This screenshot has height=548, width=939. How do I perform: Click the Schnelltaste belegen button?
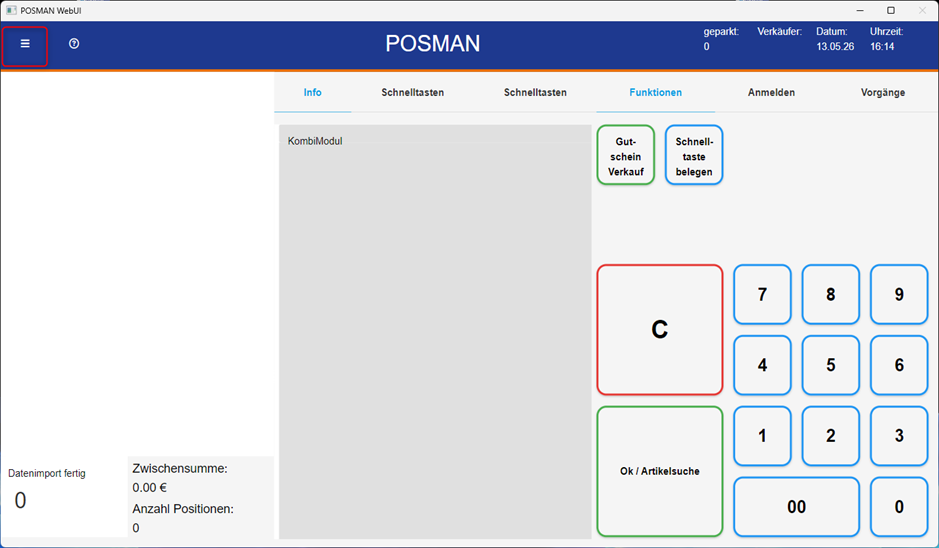(694, 155)
